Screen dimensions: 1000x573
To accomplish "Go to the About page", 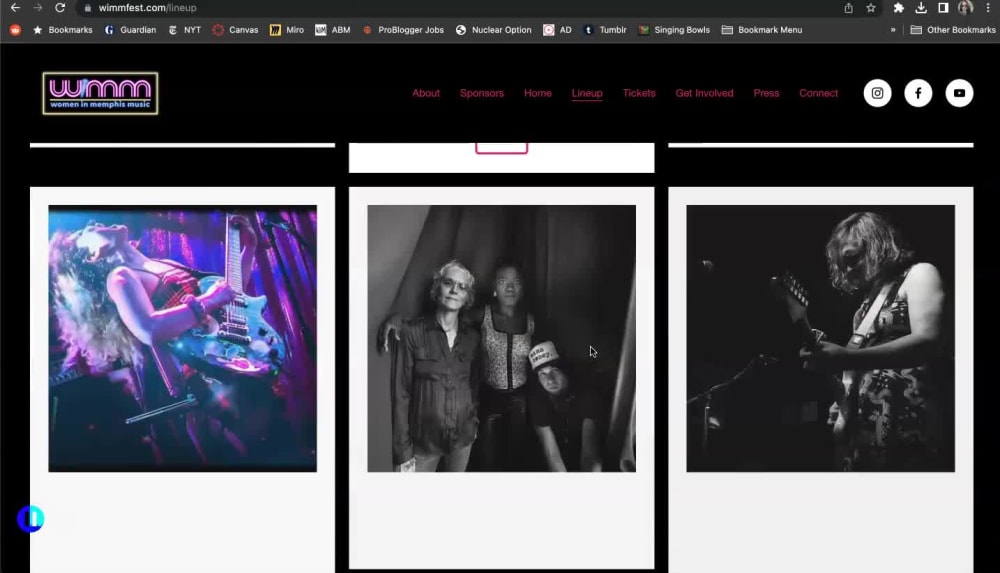I will pos(426,93).
